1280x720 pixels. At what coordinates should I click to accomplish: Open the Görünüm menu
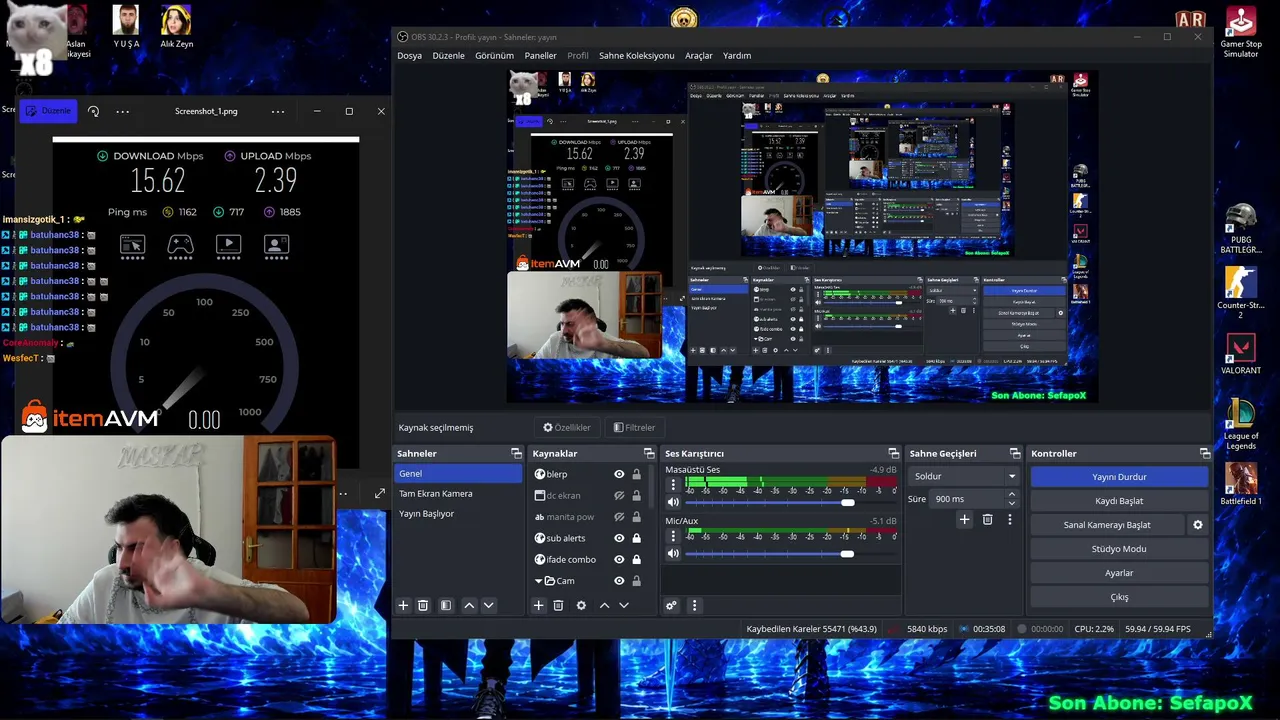pos(494,56)
